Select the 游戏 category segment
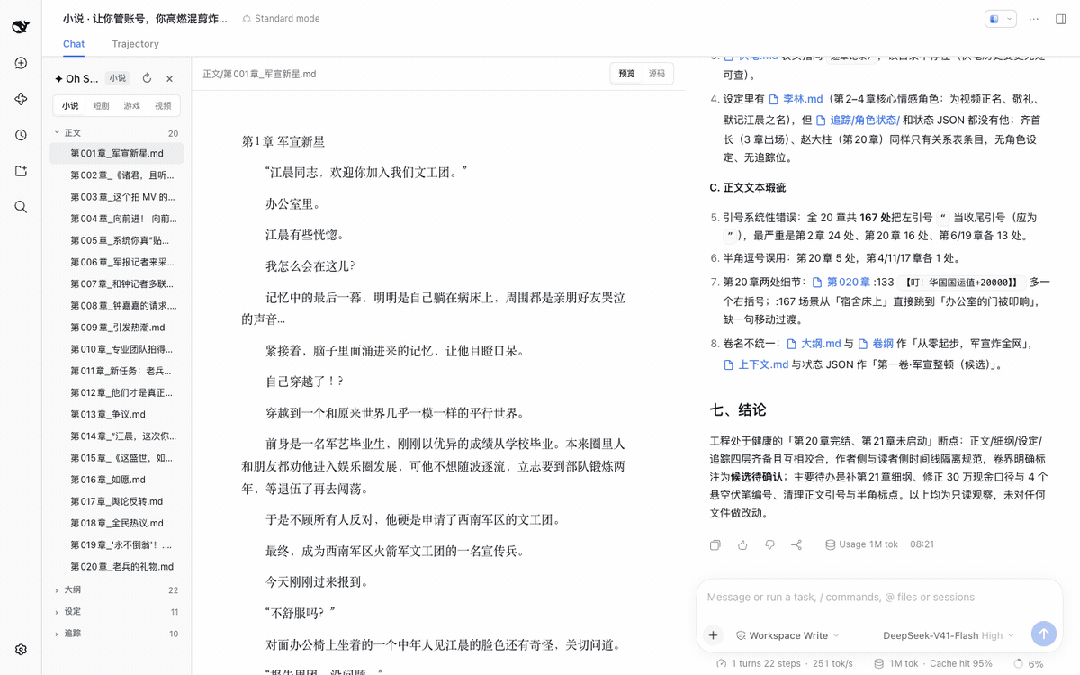Image resolution: width=1080 pixels, height=675 pixels. pyautogui.click(x=132, y=106)
